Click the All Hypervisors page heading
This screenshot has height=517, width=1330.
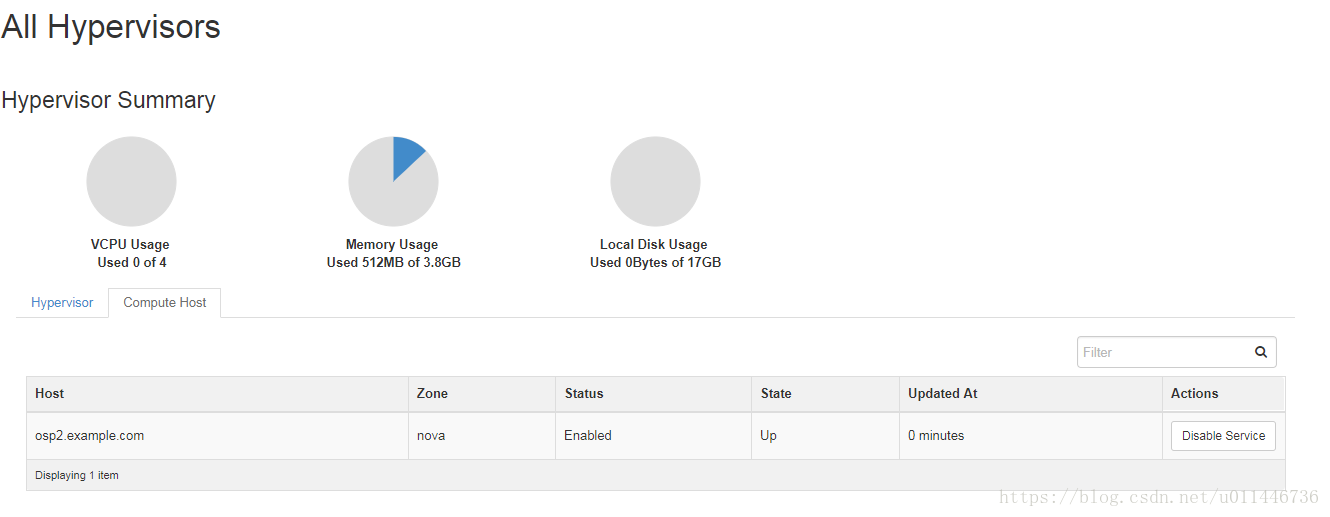[x=111, y=27]
